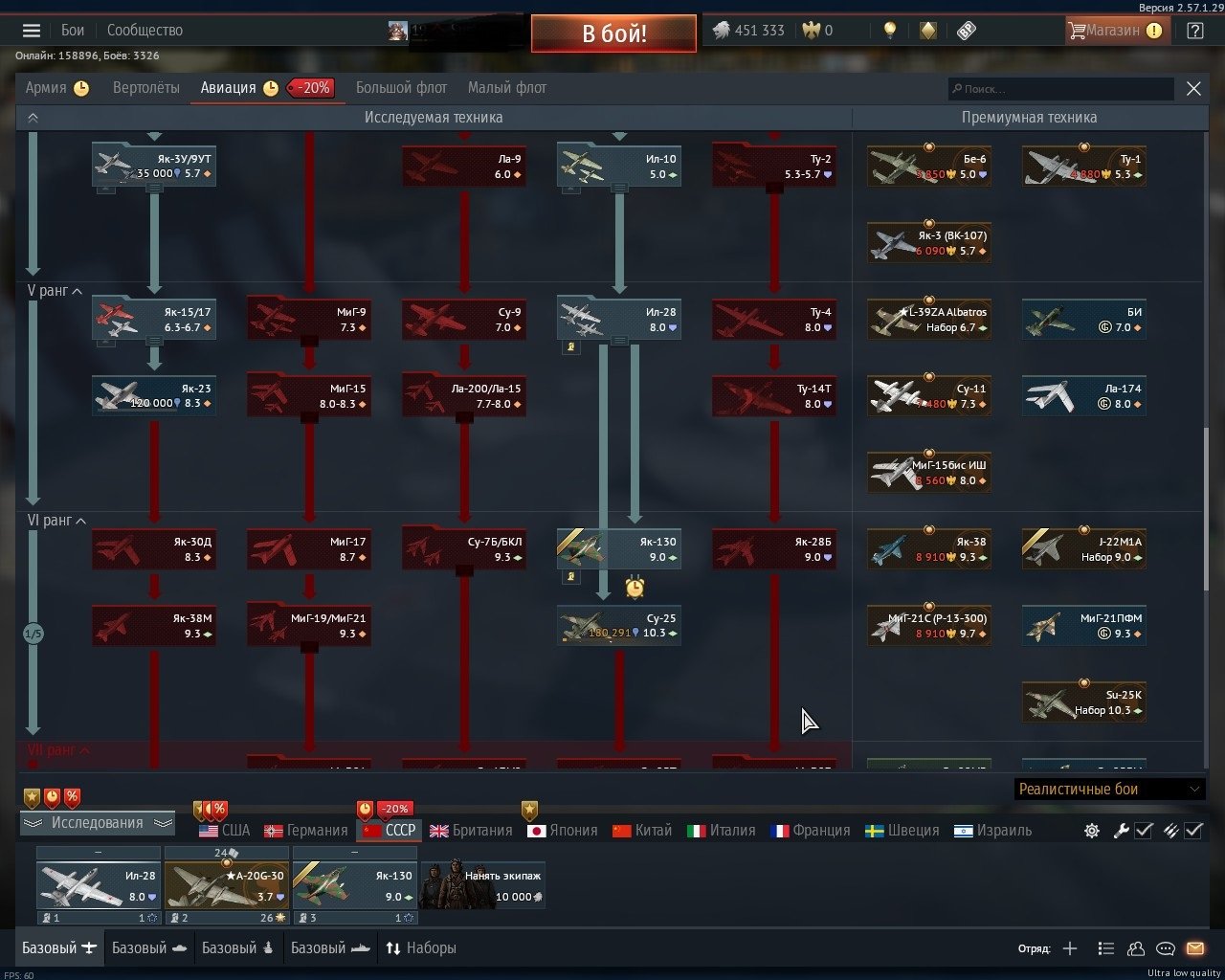This screenshot has width=1225, height=980.
Task: Open the gear settings icon beside country list
Action: pos(1092,831)
